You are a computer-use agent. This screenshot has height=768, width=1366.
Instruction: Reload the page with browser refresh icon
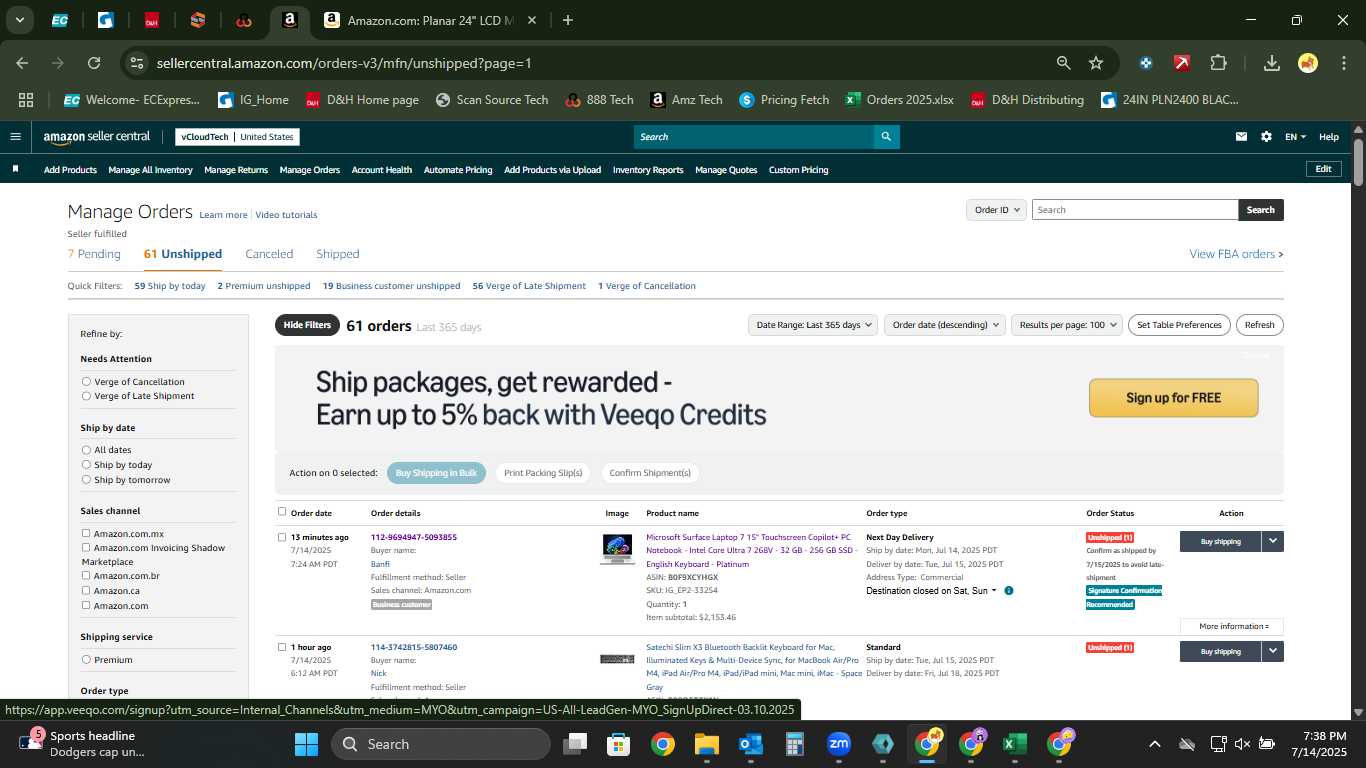point(94,63)
